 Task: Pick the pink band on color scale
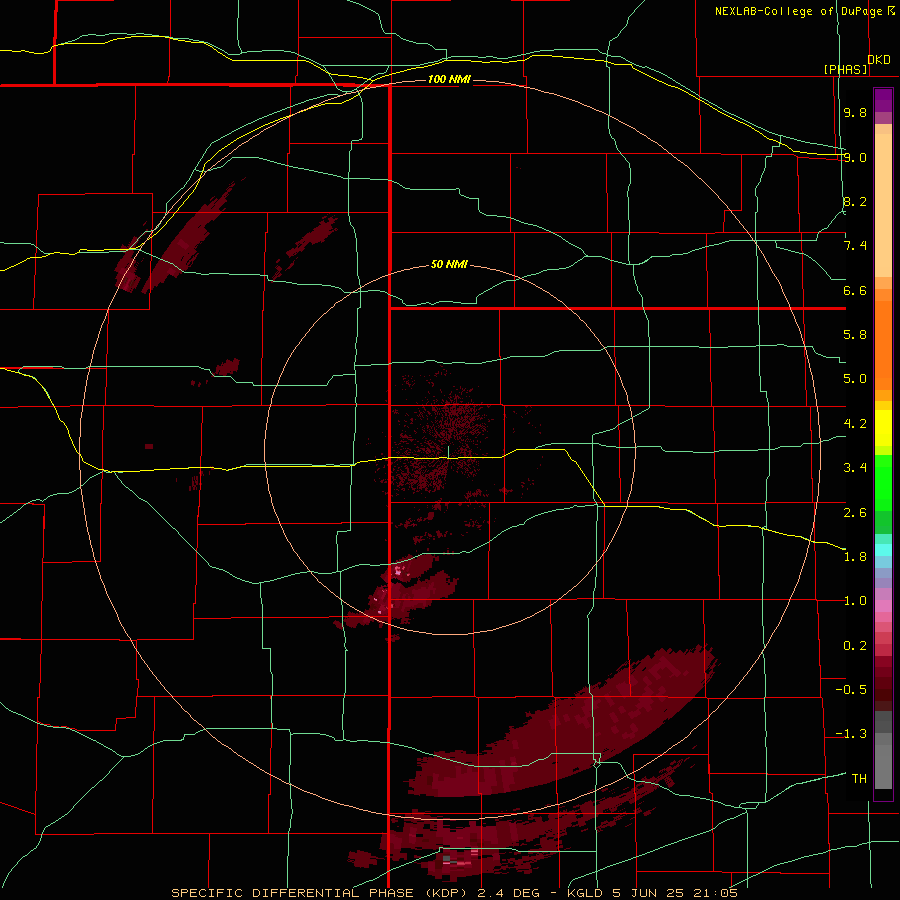click(883, 606)
